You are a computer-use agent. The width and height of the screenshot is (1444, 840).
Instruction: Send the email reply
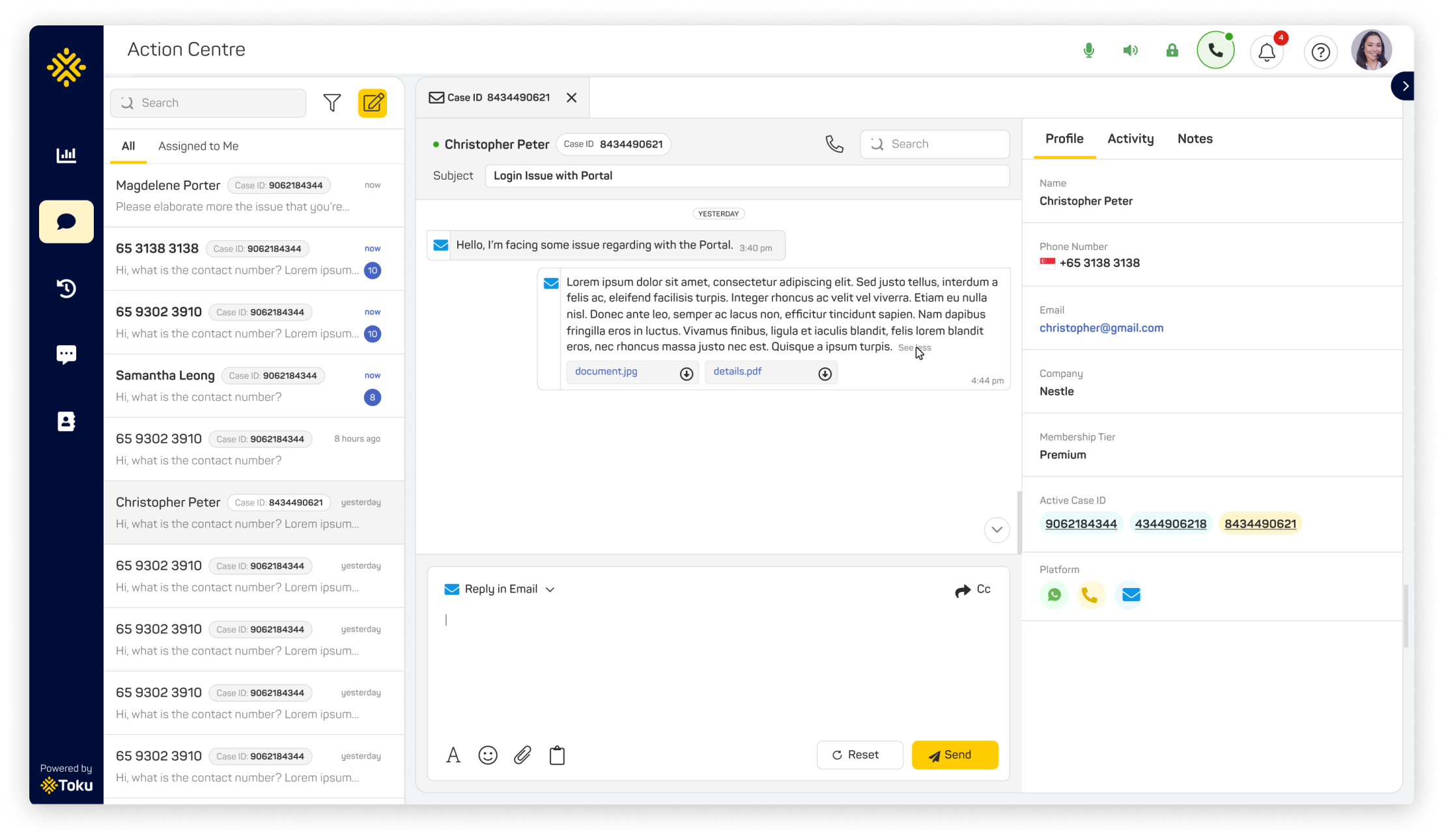(x=954, y=755)
